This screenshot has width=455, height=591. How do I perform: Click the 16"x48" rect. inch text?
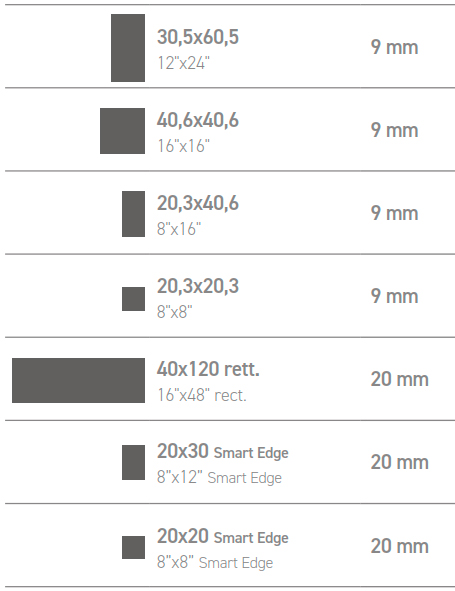point(202,395)
